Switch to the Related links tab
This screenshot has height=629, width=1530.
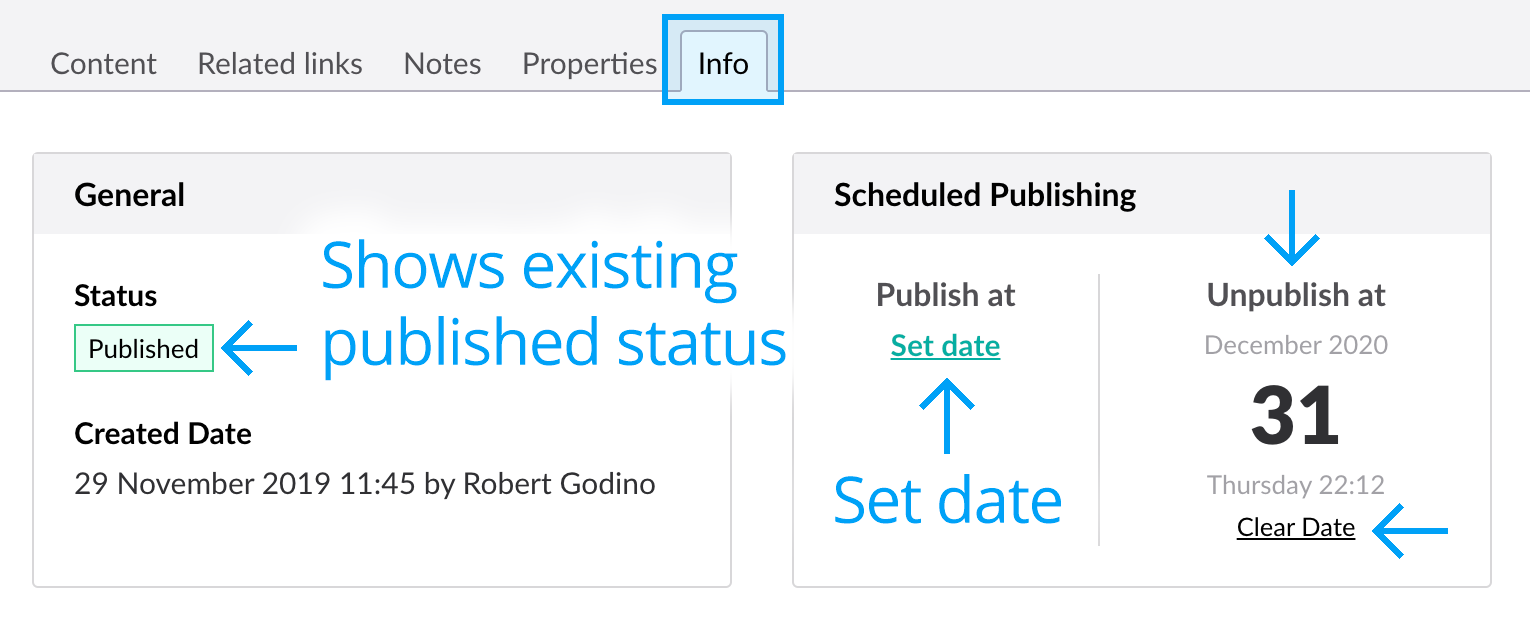pos(280,64)
